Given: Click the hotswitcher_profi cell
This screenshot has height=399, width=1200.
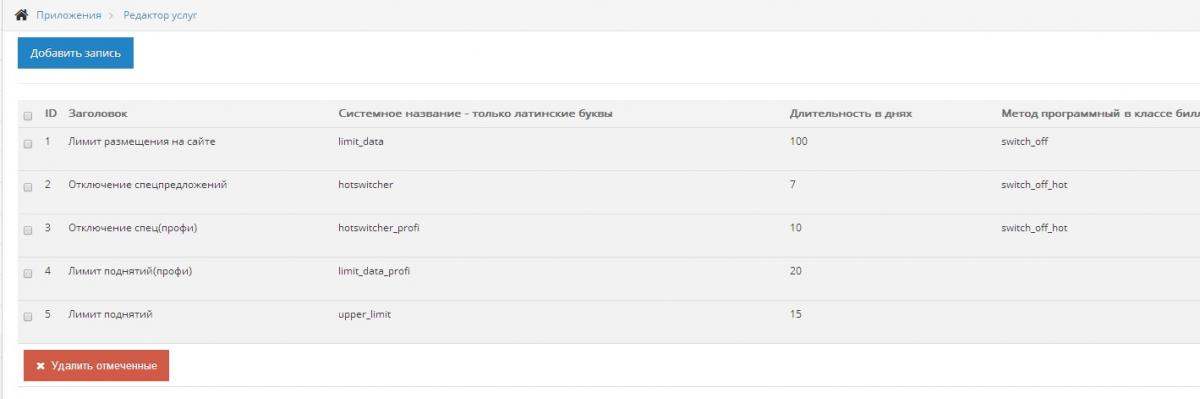Looking at the screenshot, I should (x=379, y=228).
